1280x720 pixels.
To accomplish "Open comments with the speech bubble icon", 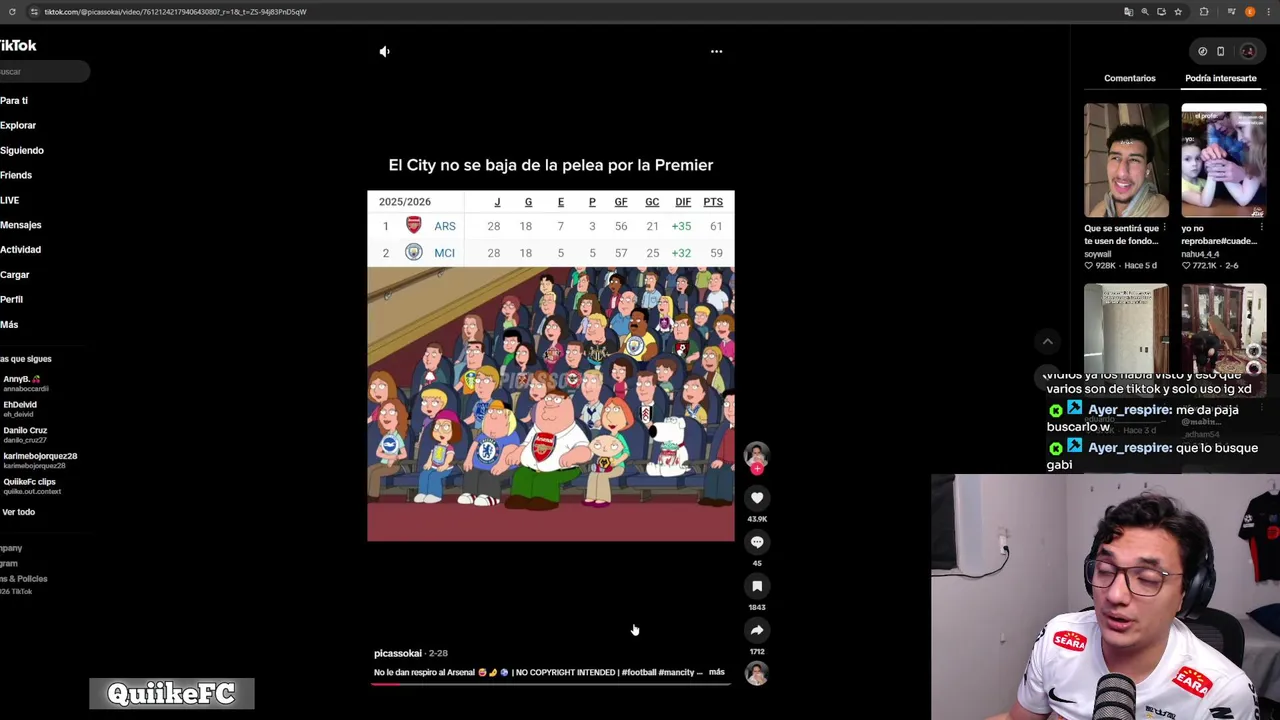I will pos(757,542).
